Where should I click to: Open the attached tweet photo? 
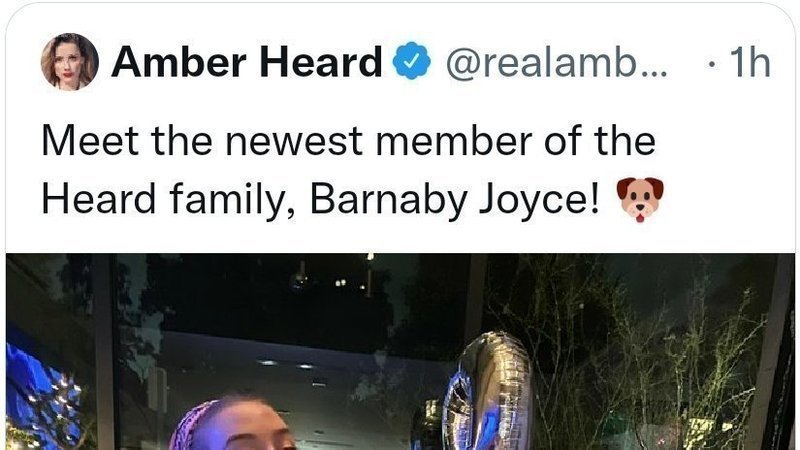(401, 352)
